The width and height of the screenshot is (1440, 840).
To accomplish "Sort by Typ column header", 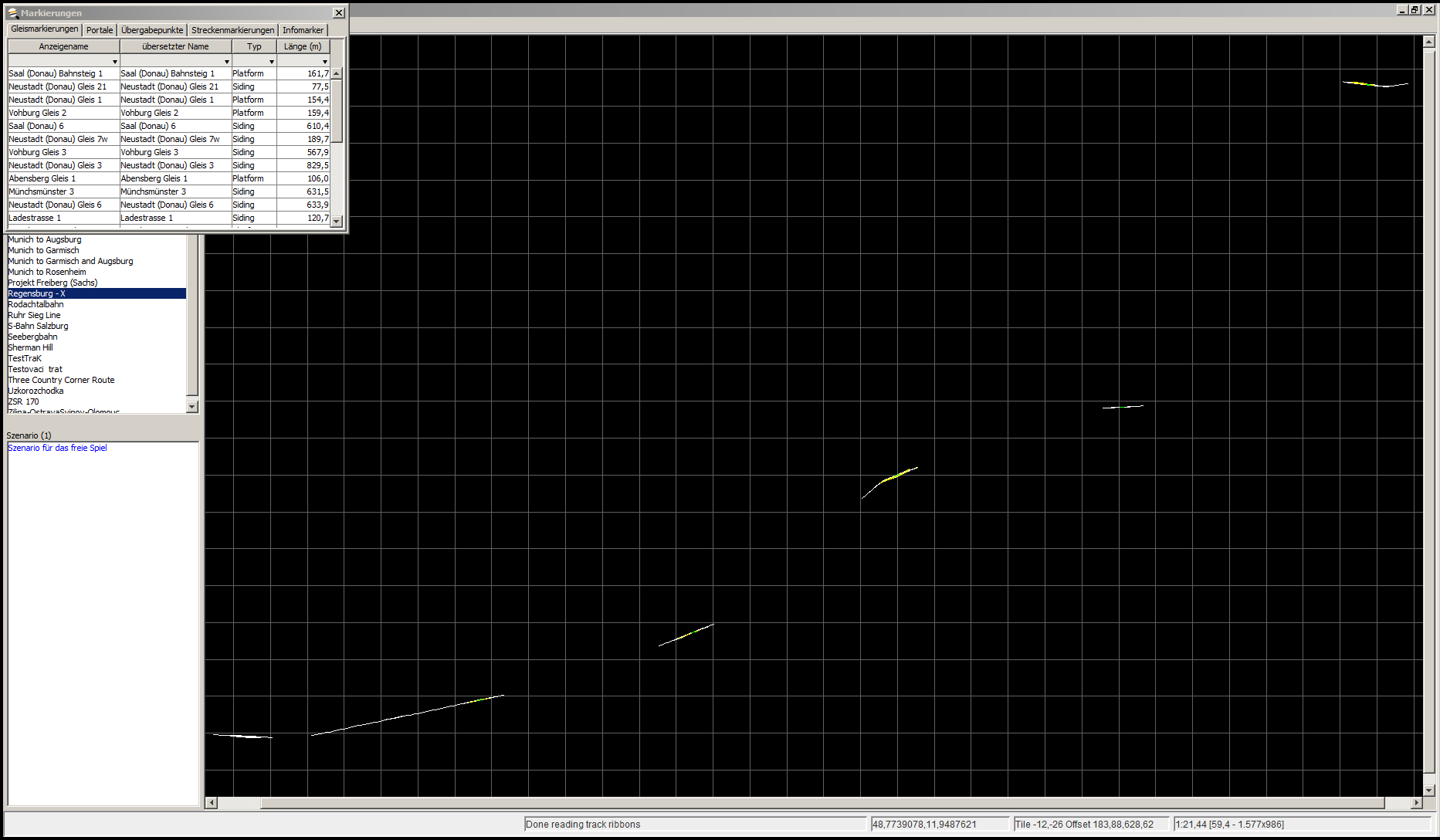I will point(254,46).
